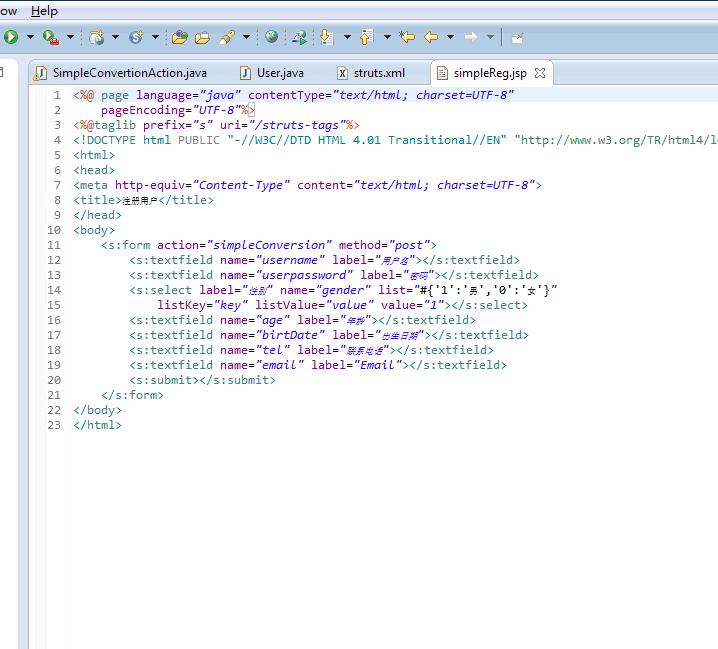Image resolution: width=718 pixels, height=649 pixels.
Task: Click the "tel" name value on line 18
Action: [x=273, y=350]
